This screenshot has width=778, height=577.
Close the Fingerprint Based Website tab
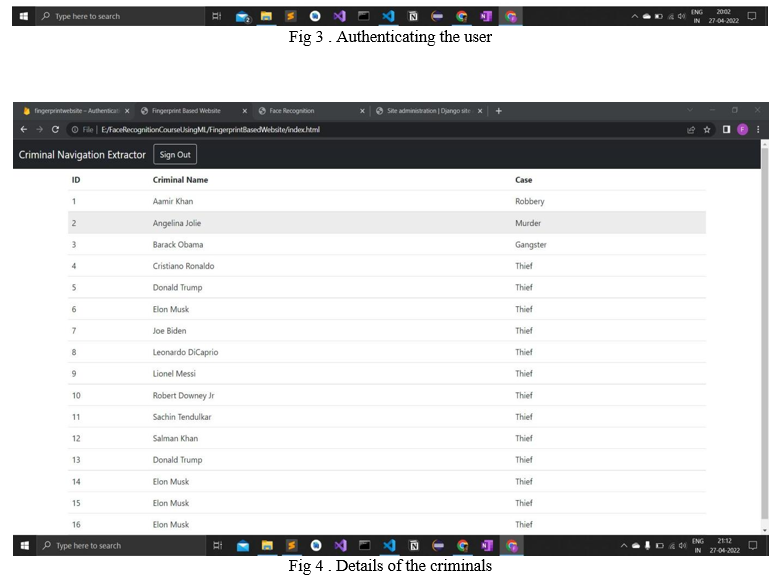[245, 111]
